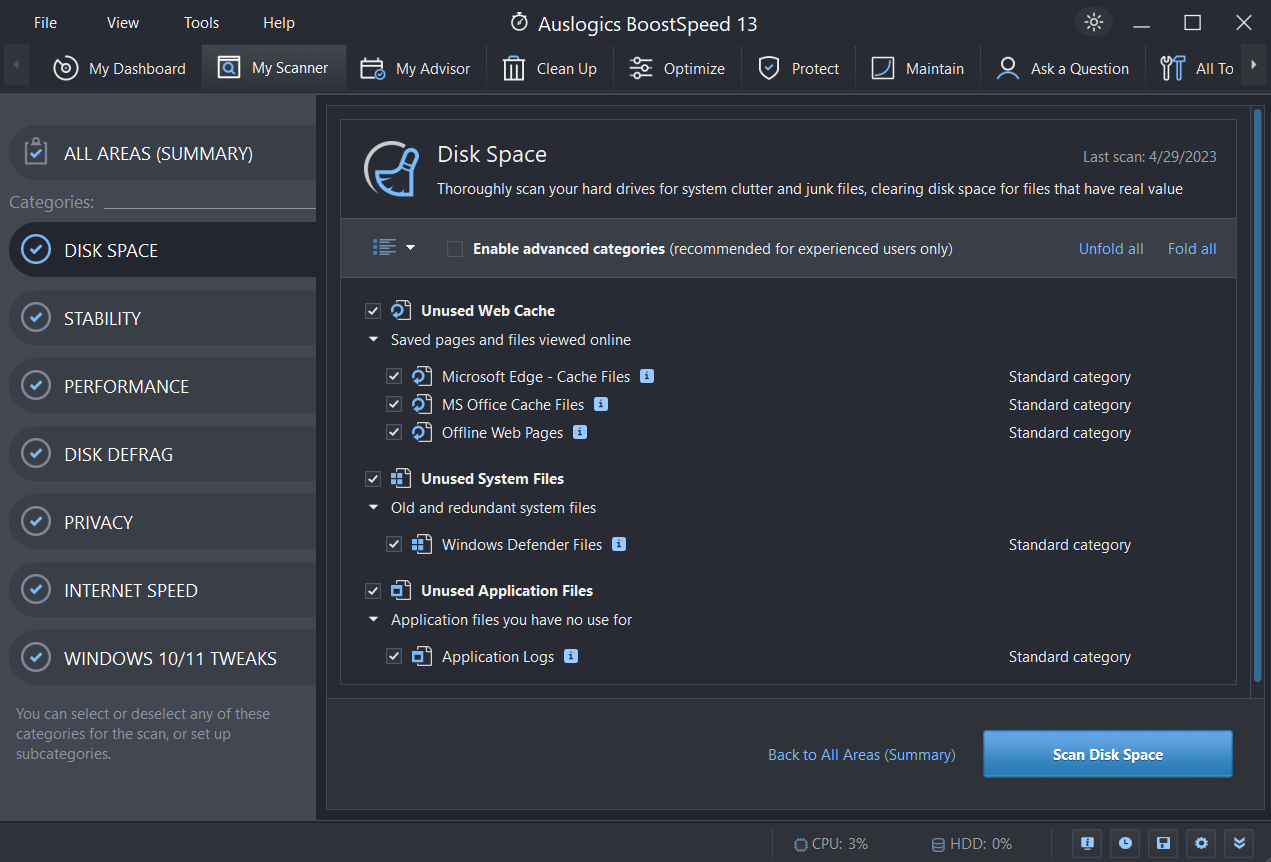Screen dimensions: 1271x862
Task: Open the My Dashboard tab
Action: [x=119, y=68]
